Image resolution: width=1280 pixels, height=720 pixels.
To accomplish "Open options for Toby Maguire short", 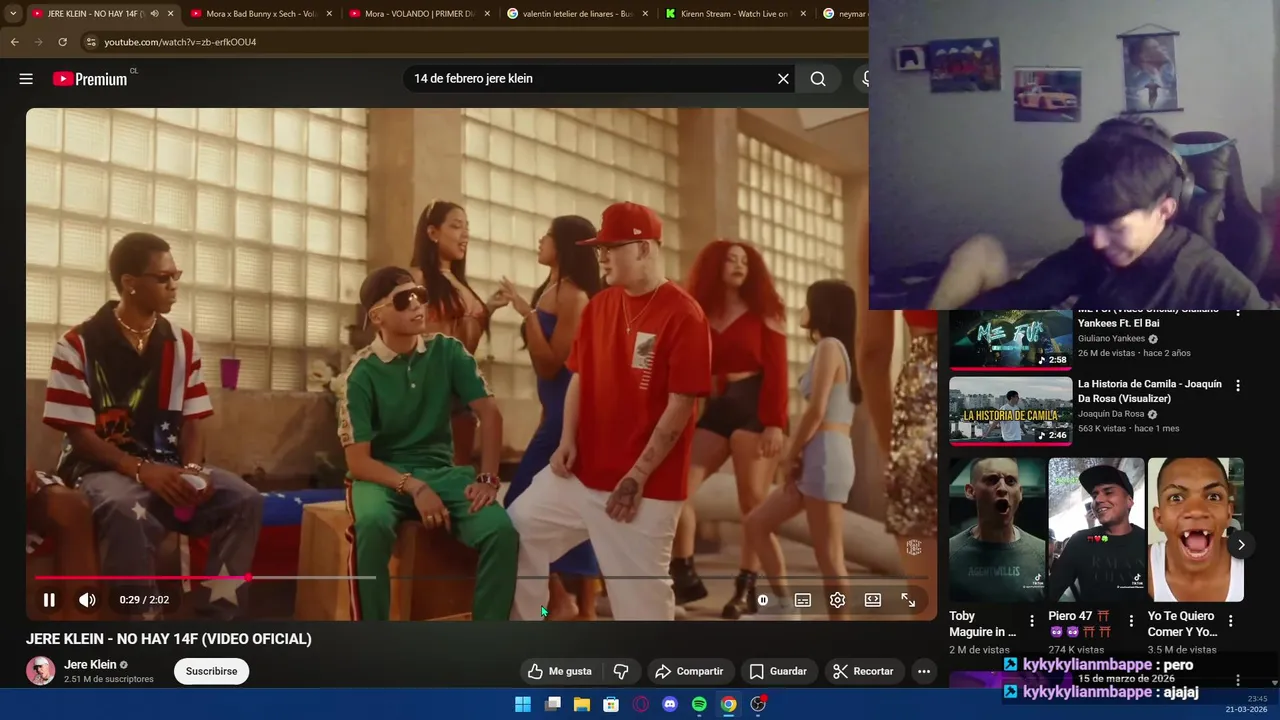I will click(x=1032, y=621).
